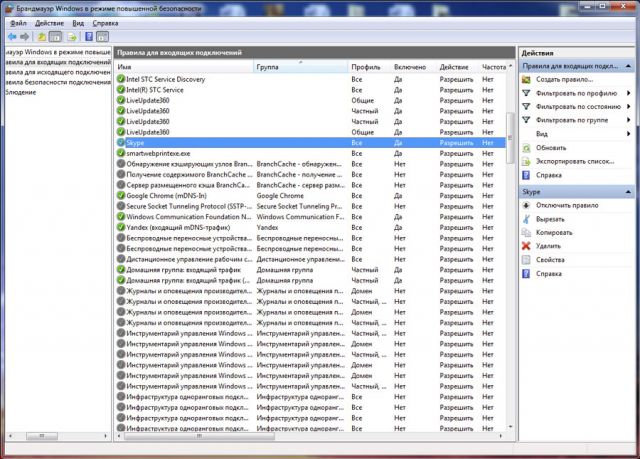Click the green check icon of Intel STC Service Discovery
640x459 pixels.
click(x=121, y=79)
